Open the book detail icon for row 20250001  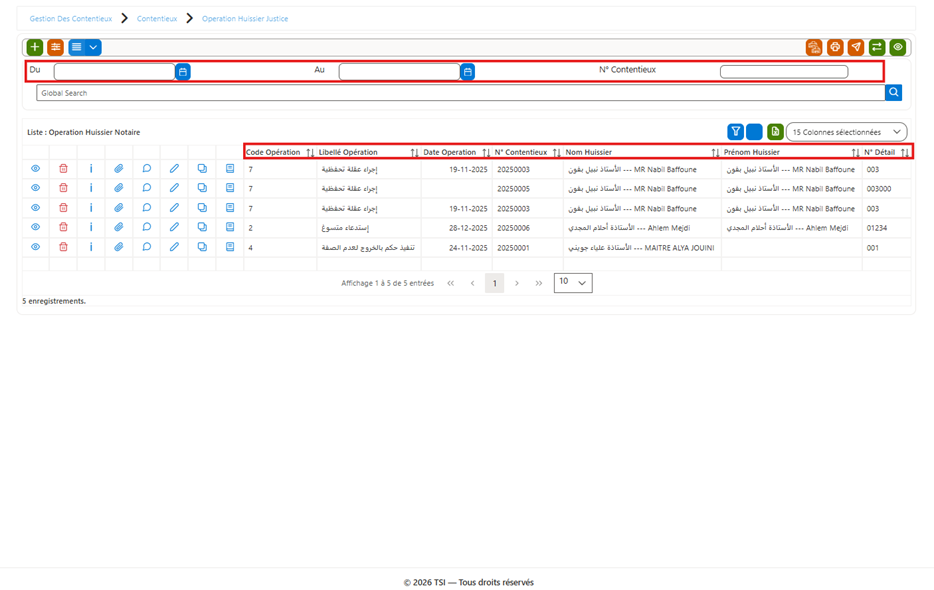tap(230, 247)
